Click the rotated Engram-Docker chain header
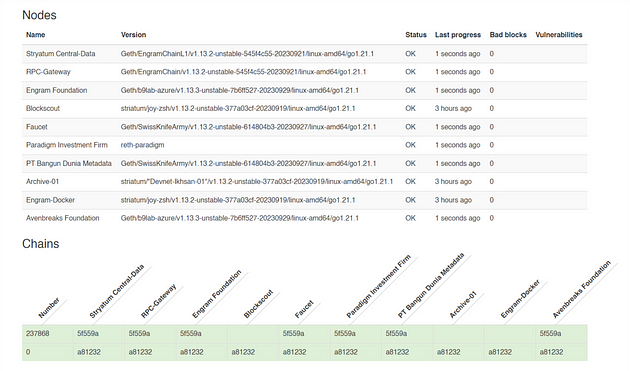This screenshot has height=371, width=630. point(520,299)
